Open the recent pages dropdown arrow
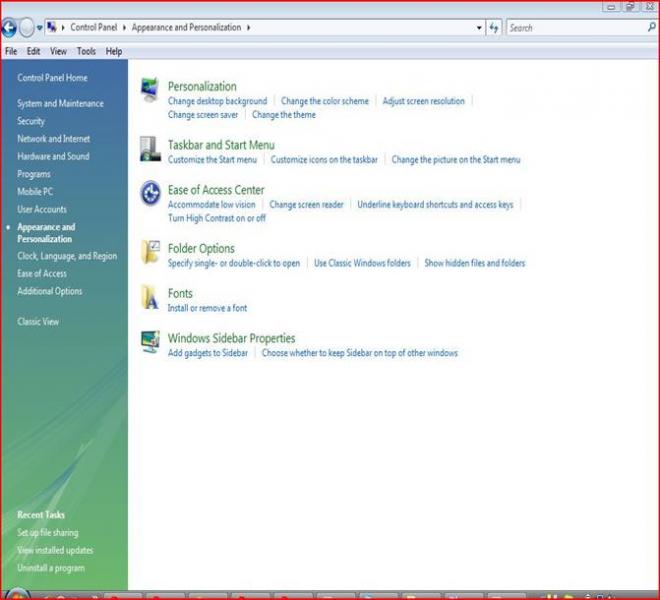 (39, 28)
